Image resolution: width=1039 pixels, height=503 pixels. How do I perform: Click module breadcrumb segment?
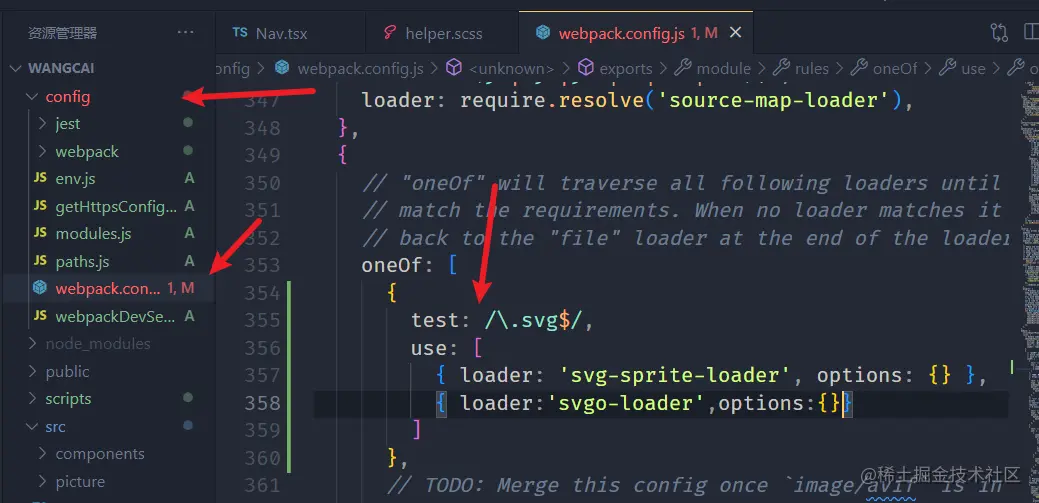[x=724, y=69]
